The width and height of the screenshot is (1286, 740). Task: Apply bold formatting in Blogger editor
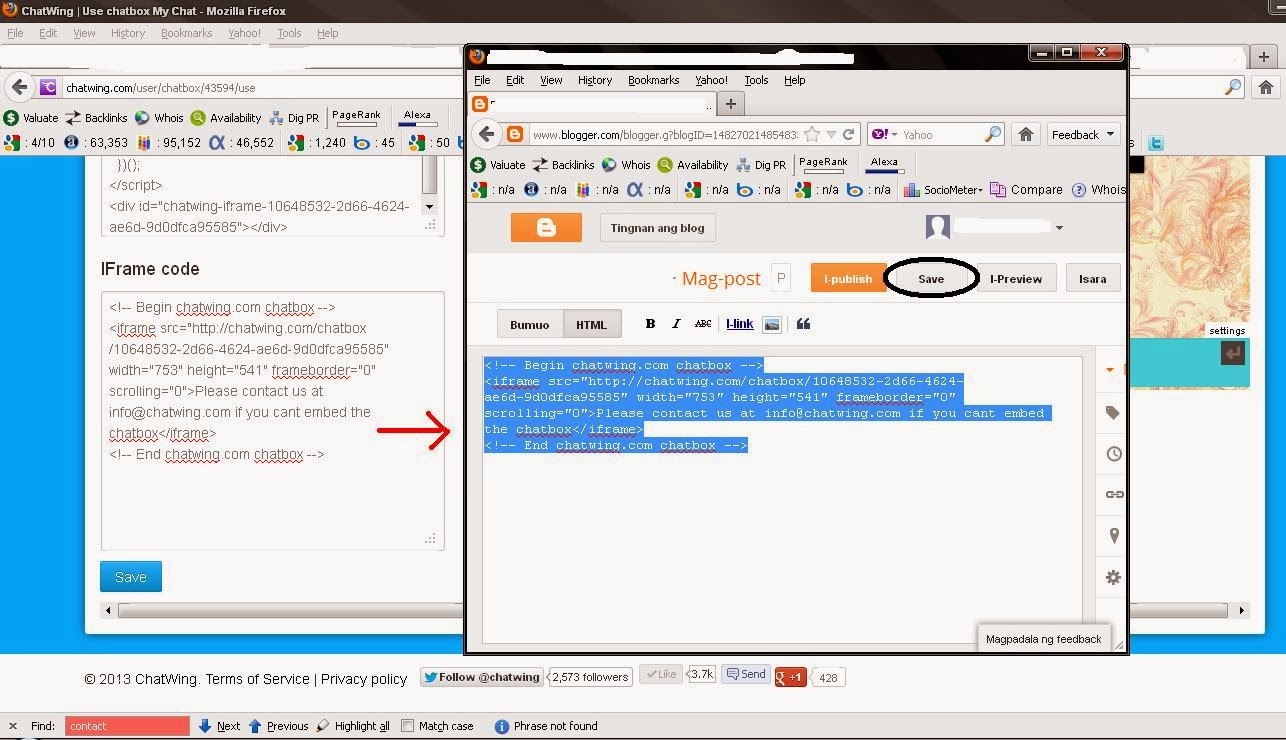[650, 324]
